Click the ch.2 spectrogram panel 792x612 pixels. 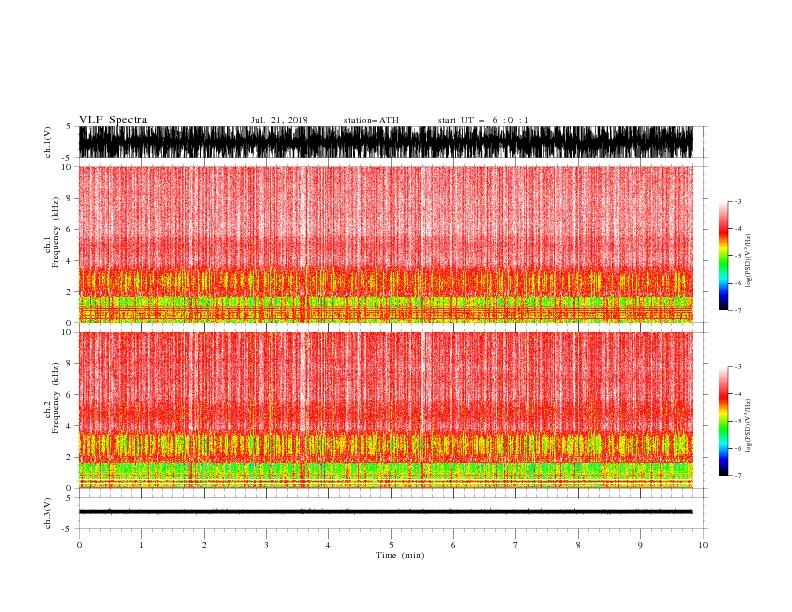point(386,410)
